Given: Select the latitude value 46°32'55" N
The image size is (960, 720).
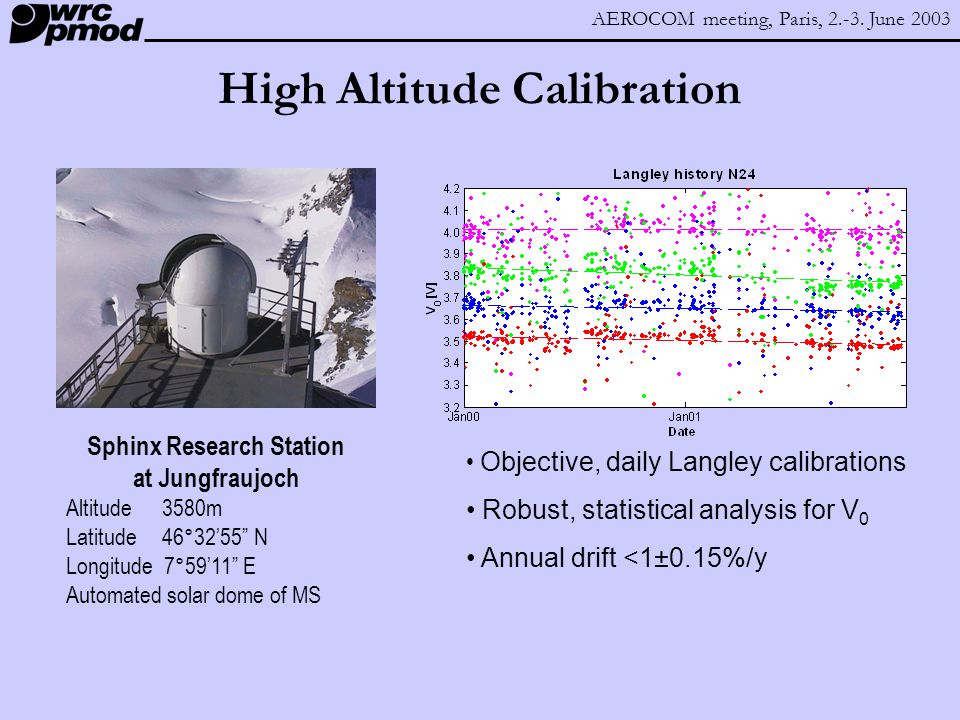Looking at the screenshot, I should (x=214, y=537).
